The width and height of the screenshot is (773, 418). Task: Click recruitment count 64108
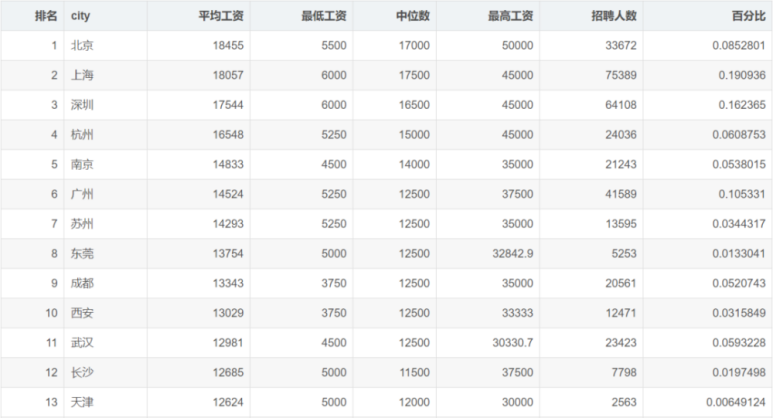(x=621, y=104)
